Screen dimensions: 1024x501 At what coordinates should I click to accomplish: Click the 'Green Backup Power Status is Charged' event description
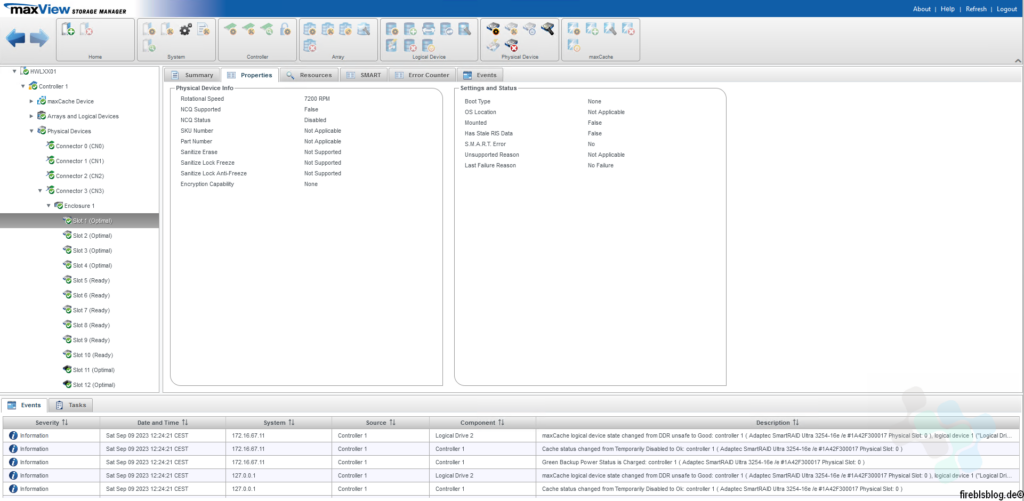(x=703, y=462)
